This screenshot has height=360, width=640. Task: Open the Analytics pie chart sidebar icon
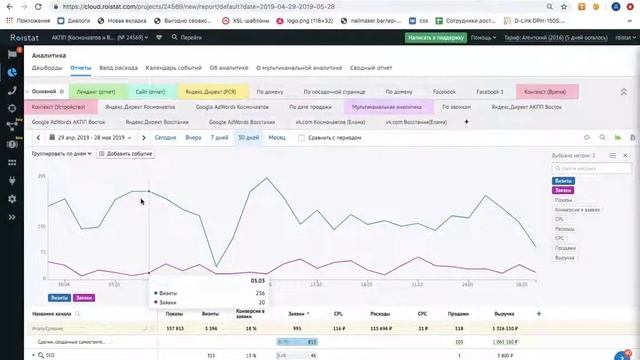coord(12,72)
